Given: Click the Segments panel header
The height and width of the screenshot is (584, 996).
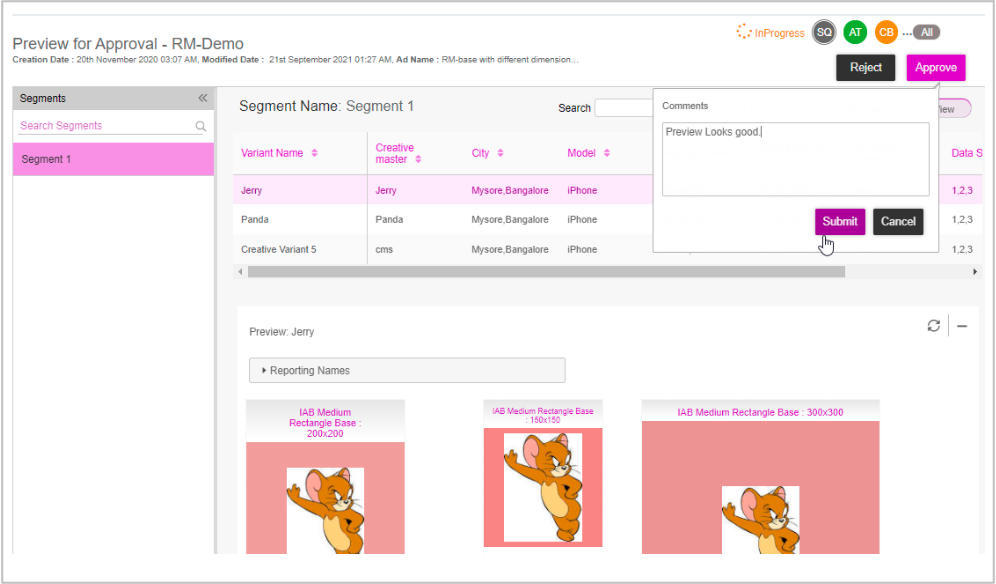Looking at the screenshot, I should (x=113, y=98).
